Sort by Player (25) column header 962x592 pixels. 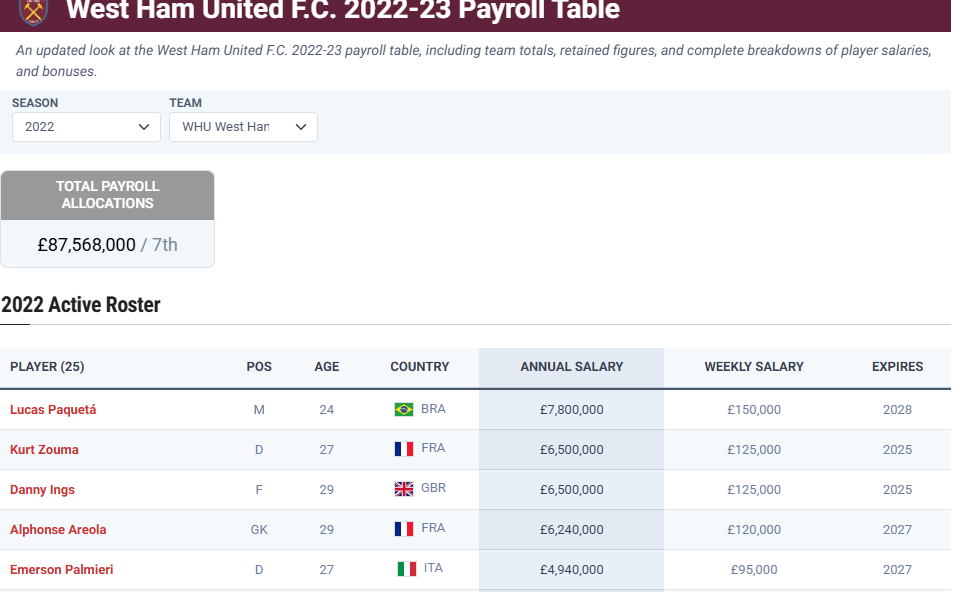coord(47,367)
